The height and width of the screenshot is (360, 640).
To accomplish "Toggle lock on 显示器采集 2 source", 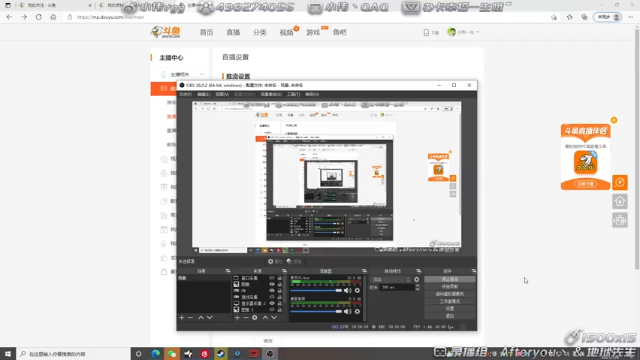I will pos(280,304).
